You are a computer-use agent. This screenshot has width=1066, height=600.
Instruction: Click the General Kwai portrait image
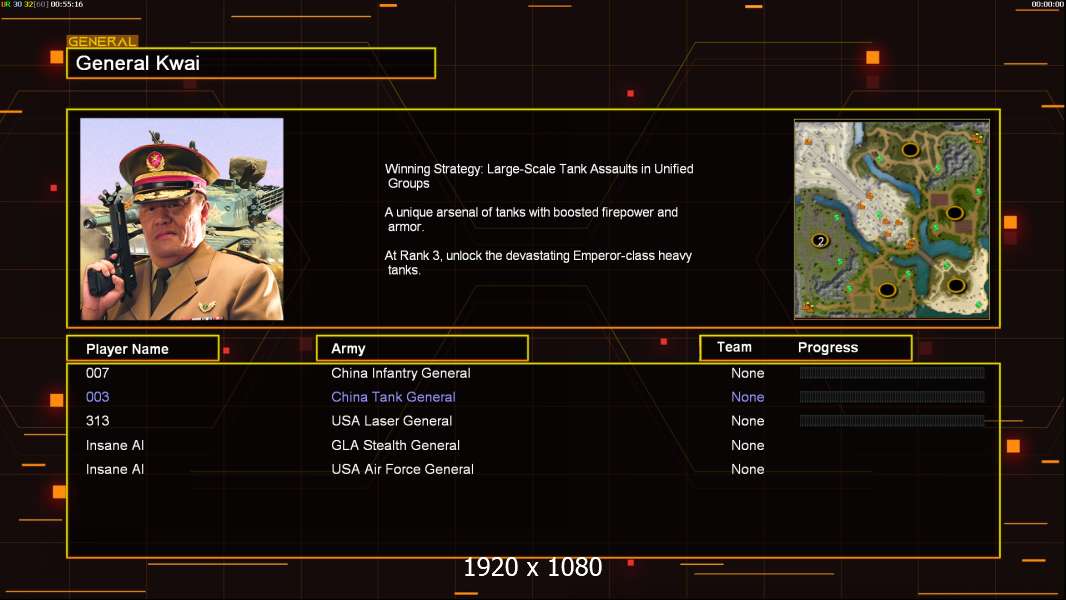coord(182,219)
